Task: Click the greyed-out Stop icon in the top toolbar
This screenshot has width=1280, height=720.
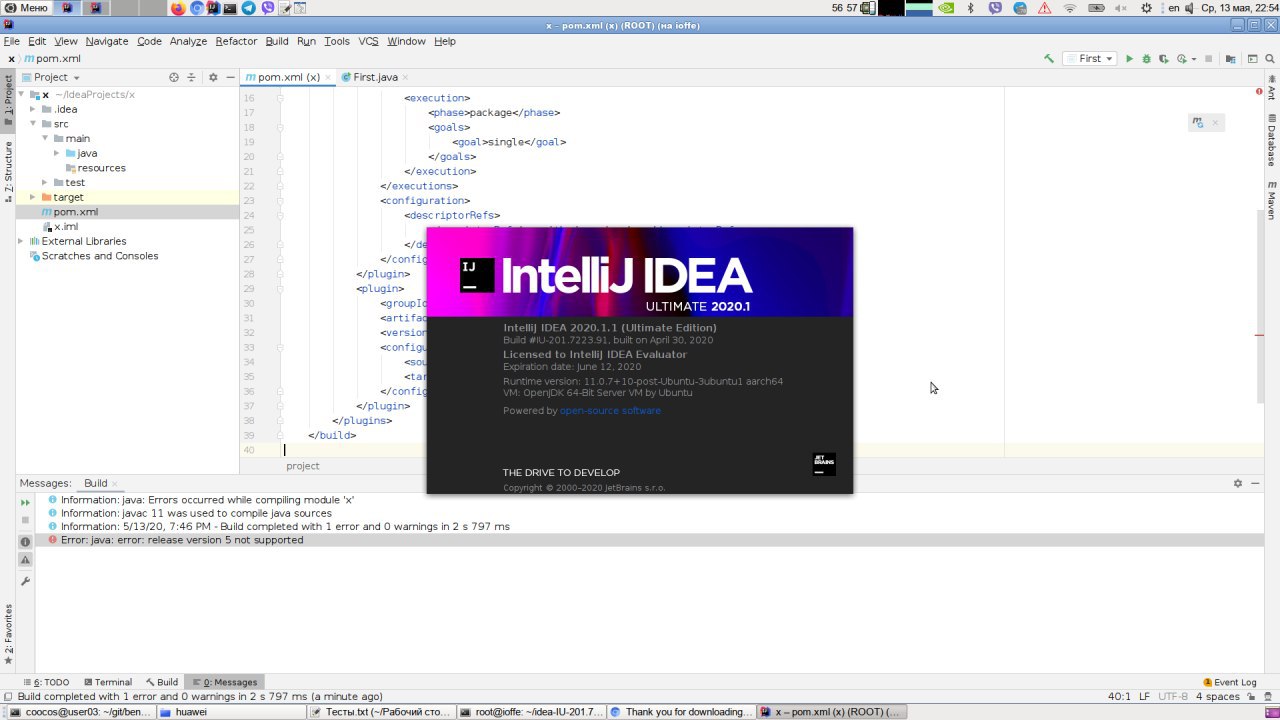Action: [x=1208, y=59]
